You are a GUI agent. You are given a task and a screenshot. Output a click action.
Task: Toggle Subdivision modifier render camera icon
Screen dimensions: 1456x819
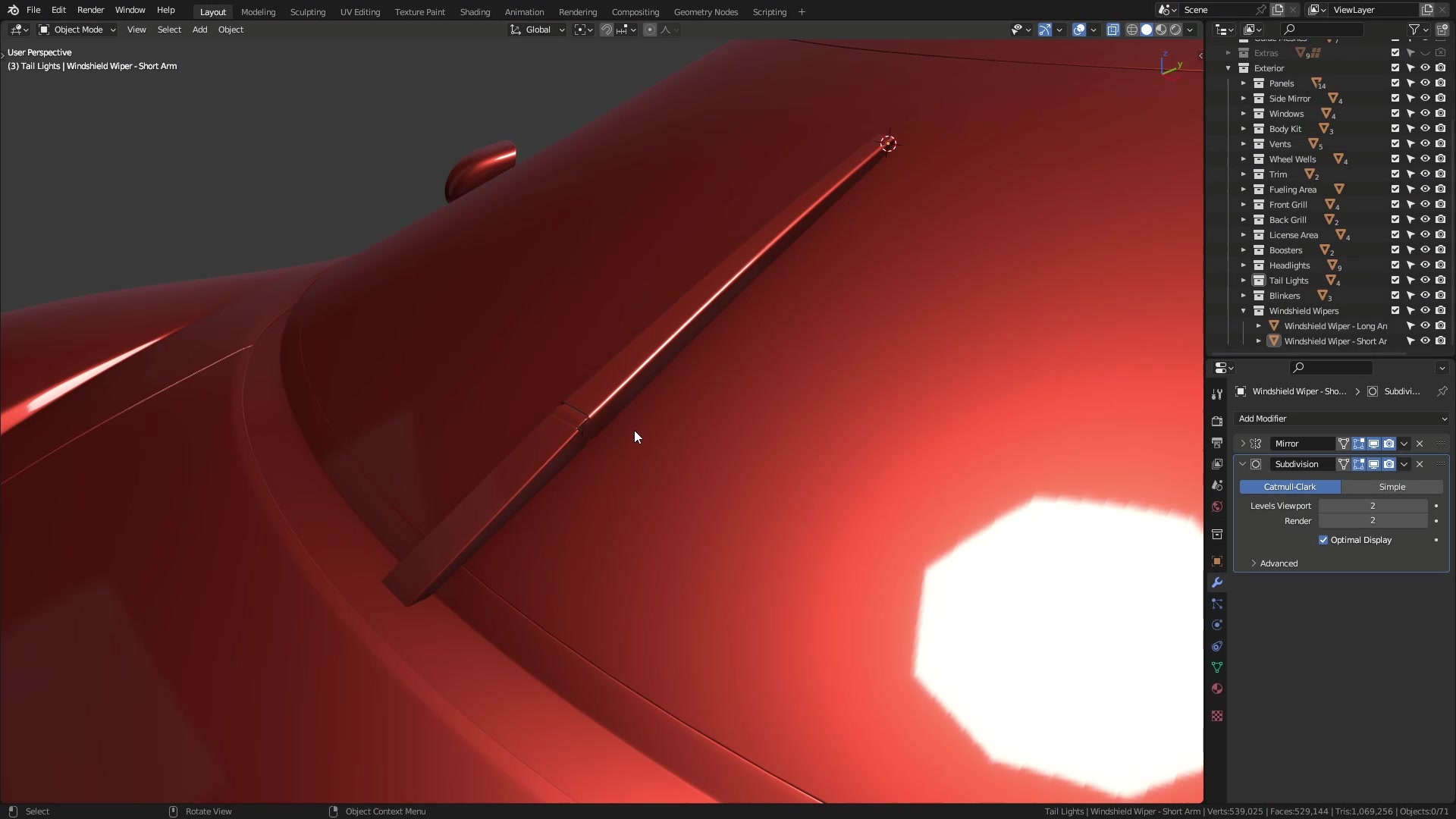click(x=1389, y=464)
